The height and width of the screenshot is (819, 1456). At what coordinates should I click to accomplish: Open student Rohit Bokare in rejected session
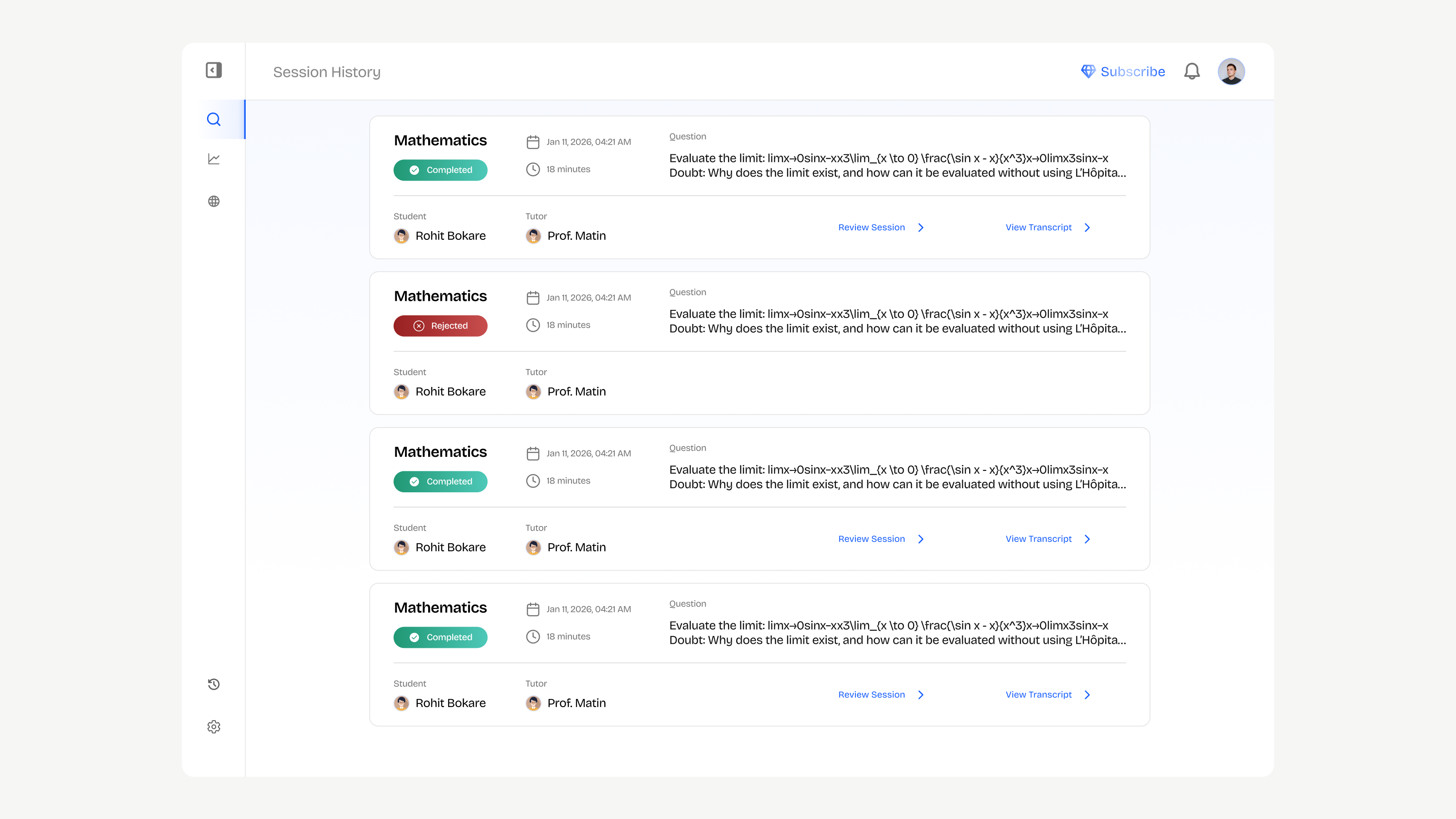(x=450, y=392)
